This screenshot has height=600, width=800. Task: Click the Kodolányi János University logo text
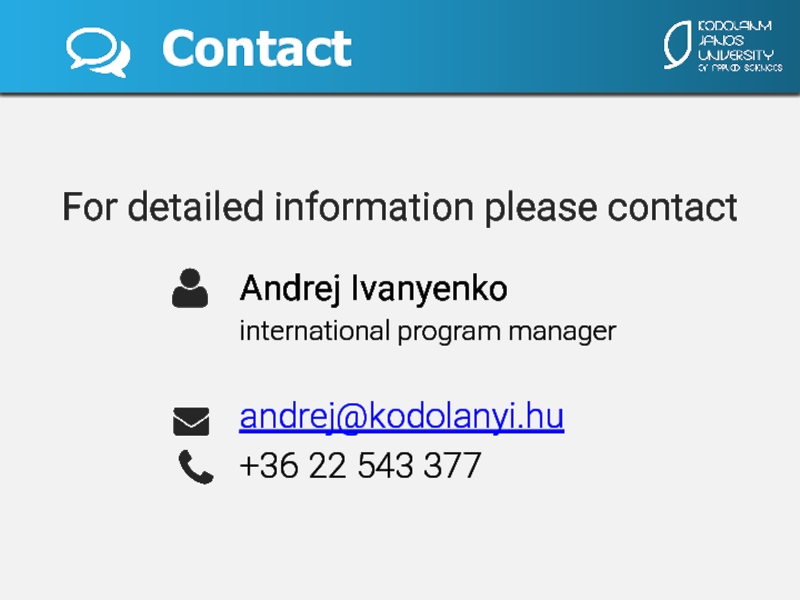coord(734,40)
